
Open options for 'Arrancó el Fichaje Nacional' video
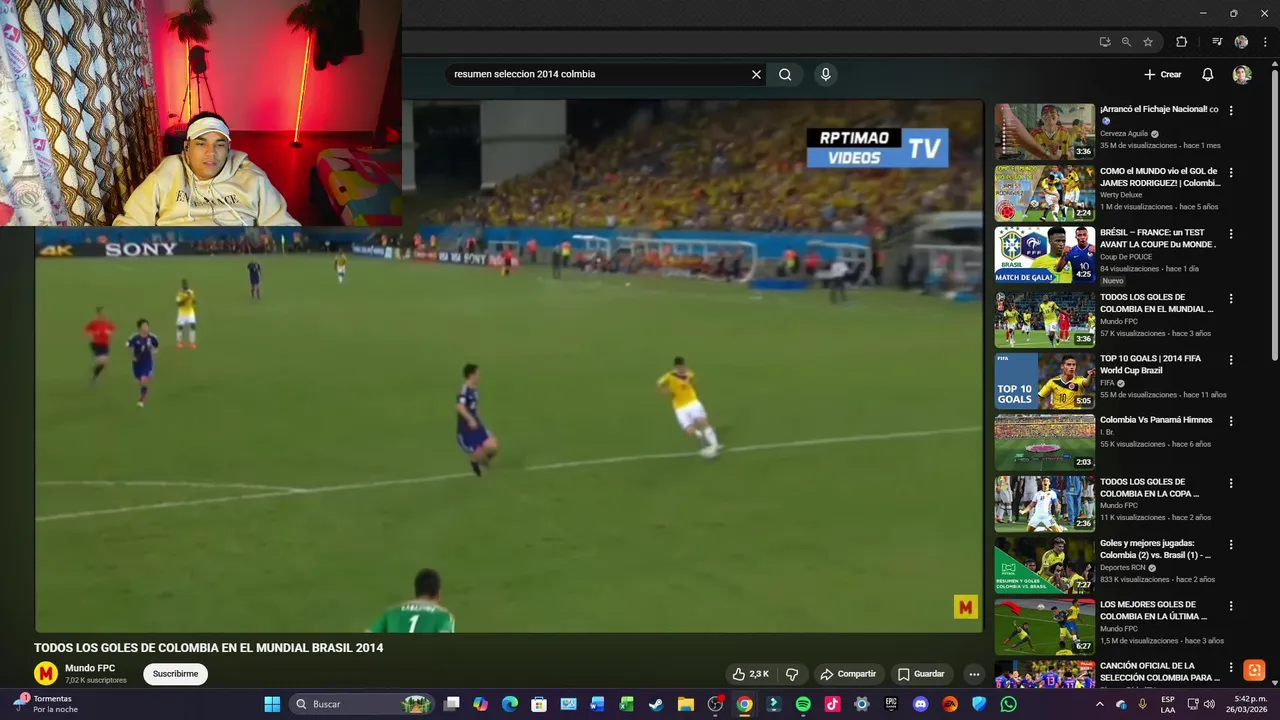pyautogui.click(x=1231, y=111)
